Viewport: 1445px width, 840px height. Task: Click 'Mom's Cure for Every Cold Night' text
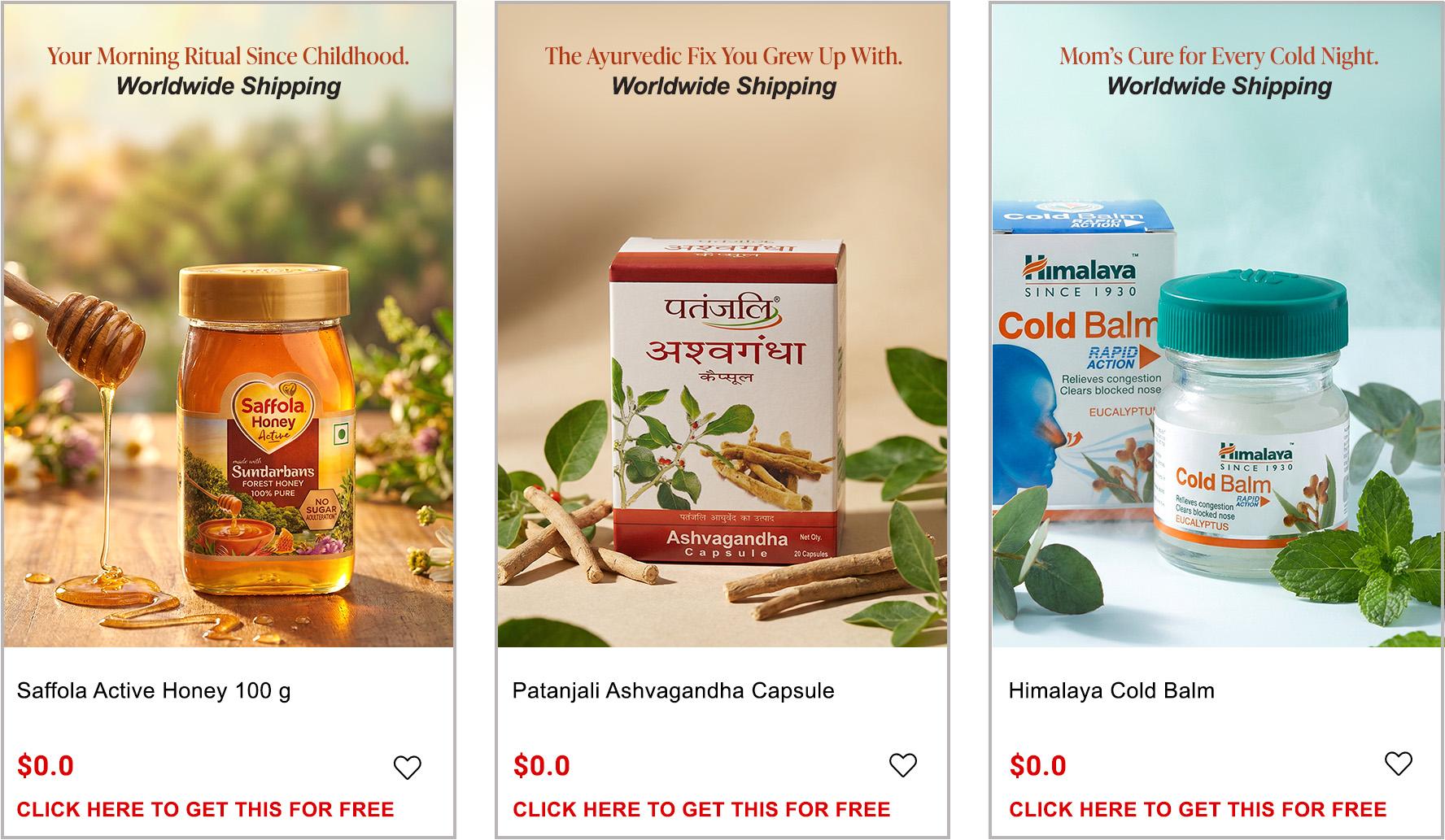click(1219, 56)
